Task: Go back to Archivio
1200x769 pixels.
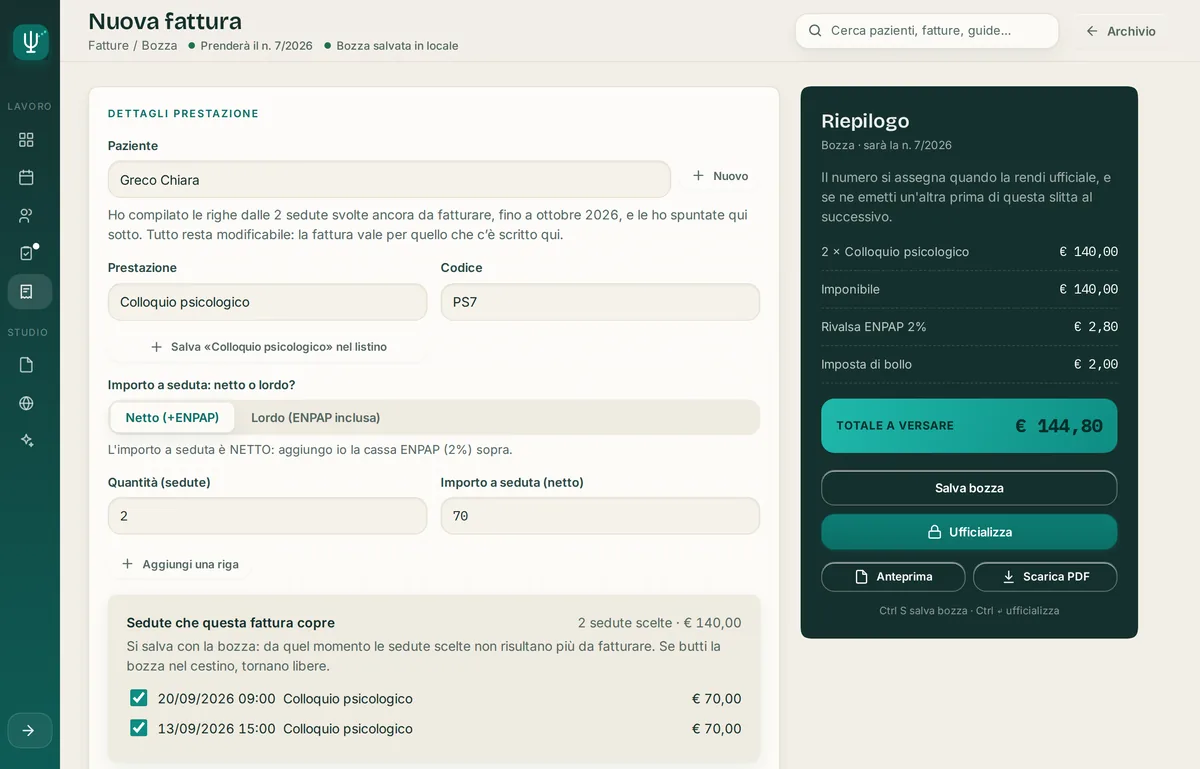Action: click(1121, 31)
